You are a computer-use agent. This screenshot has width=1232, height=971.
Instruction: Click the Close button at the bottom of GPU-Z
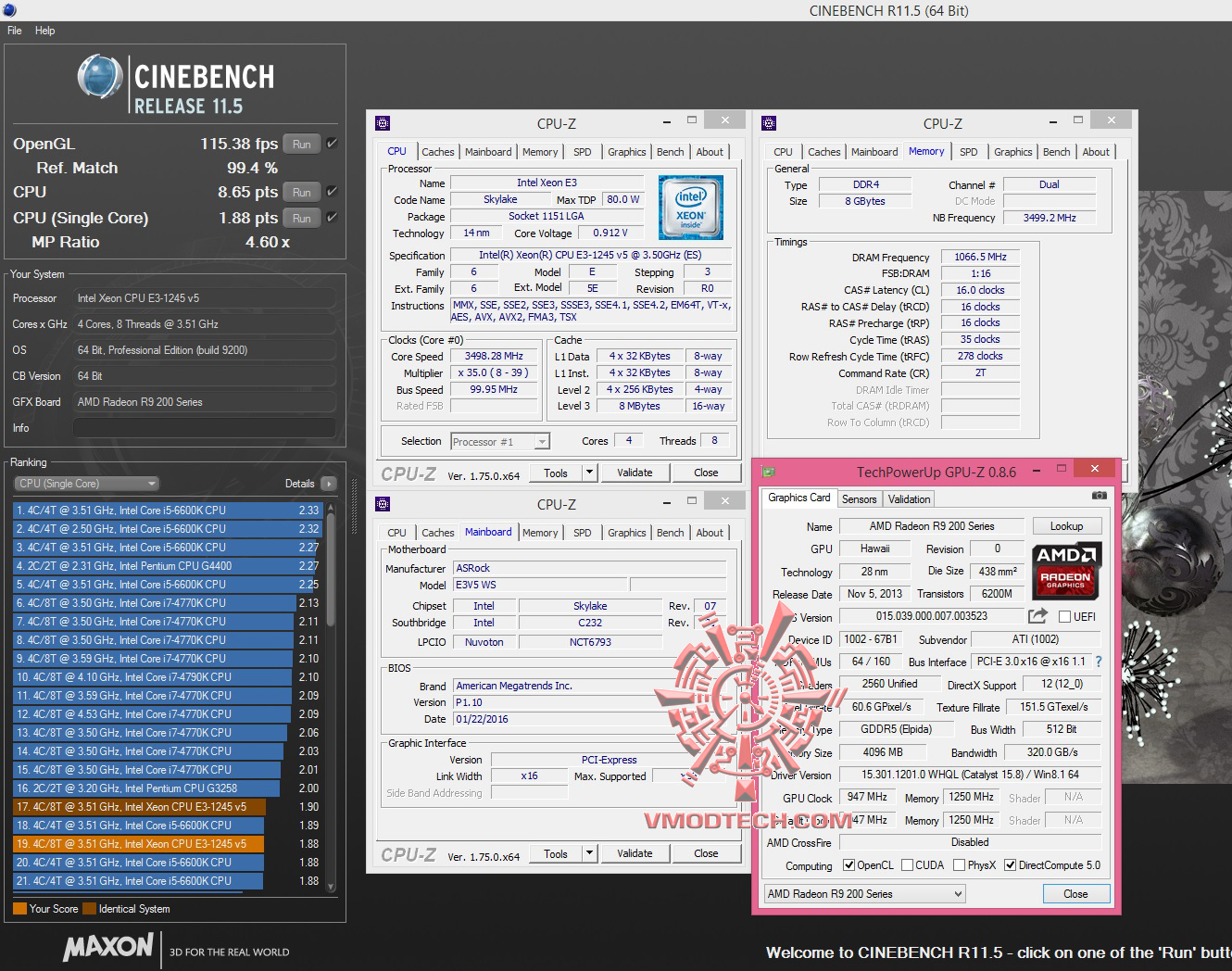(x=1075, y=894)
